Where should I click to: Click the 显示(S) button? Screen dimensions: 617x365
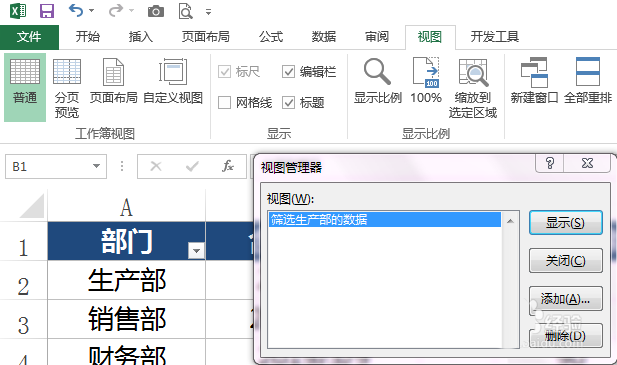pyautogui.click(x=565, y=223)
